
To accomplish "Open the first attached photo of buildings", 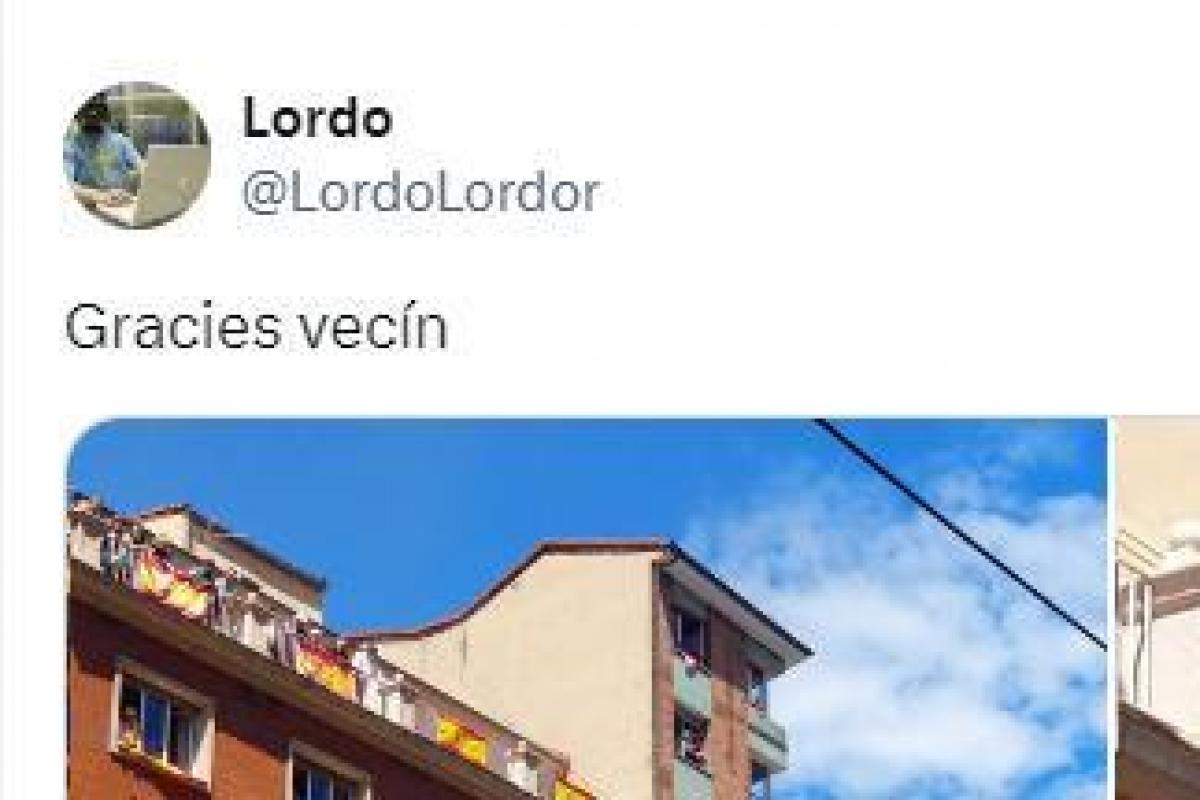I will pos(586,609).
